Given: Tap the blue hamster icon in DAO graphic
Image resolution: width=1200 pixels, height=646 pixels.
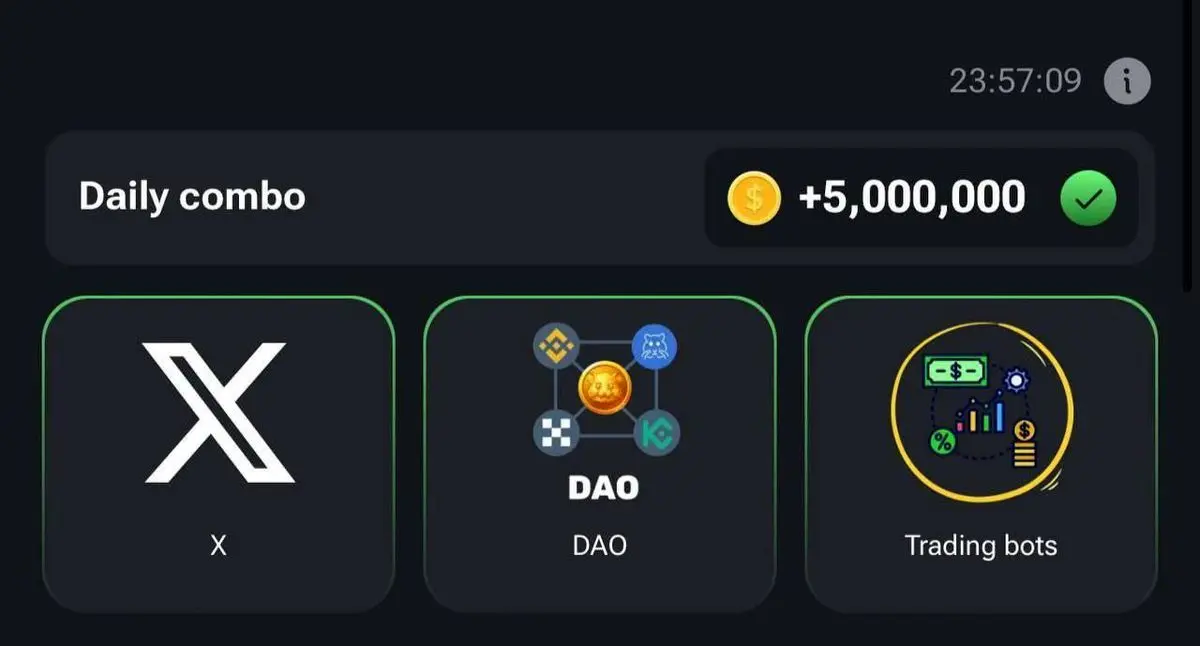Looking at the screenshot, I should coord(655,347).
